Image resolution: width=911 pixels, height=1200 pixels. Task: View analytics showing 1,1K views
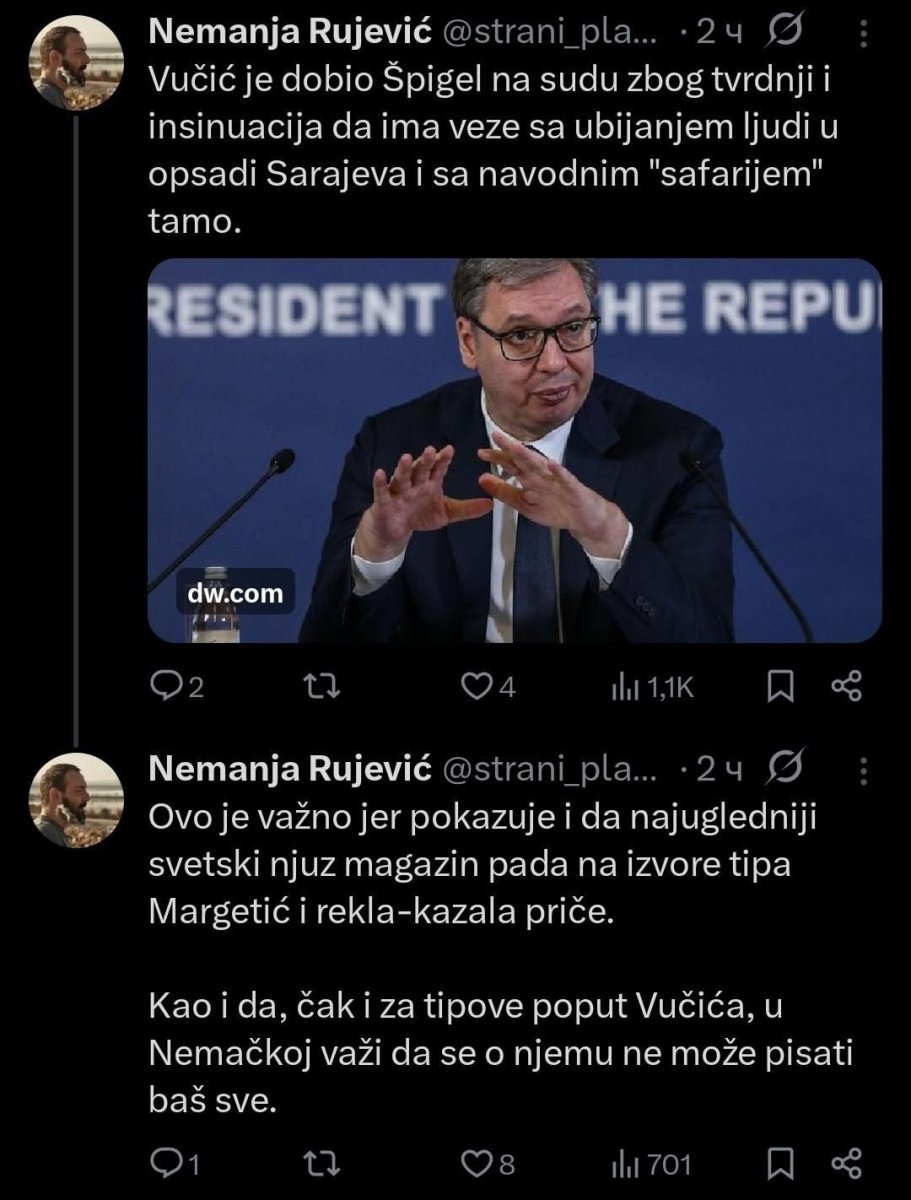(652, 687)
